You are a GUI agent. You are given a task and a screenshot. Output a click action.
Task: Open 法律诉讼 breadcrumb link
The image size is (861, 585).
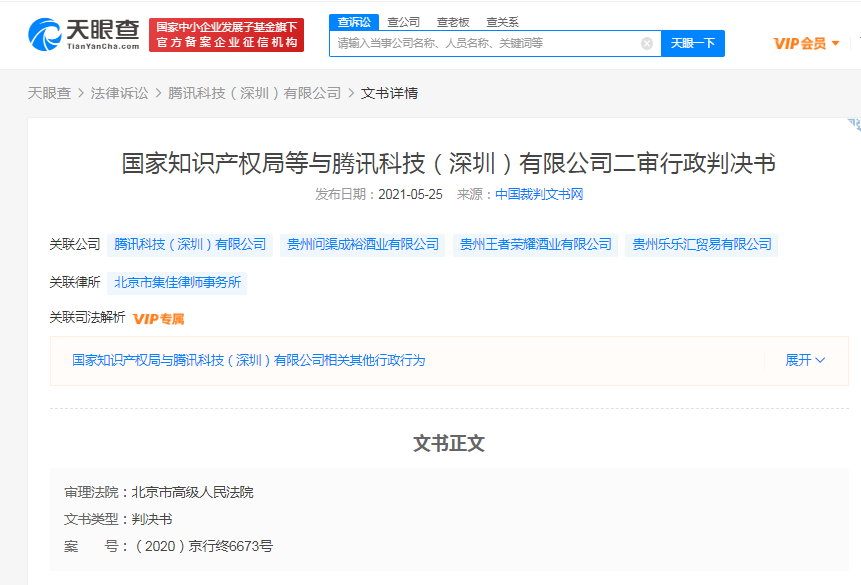(x=119, y=93)
